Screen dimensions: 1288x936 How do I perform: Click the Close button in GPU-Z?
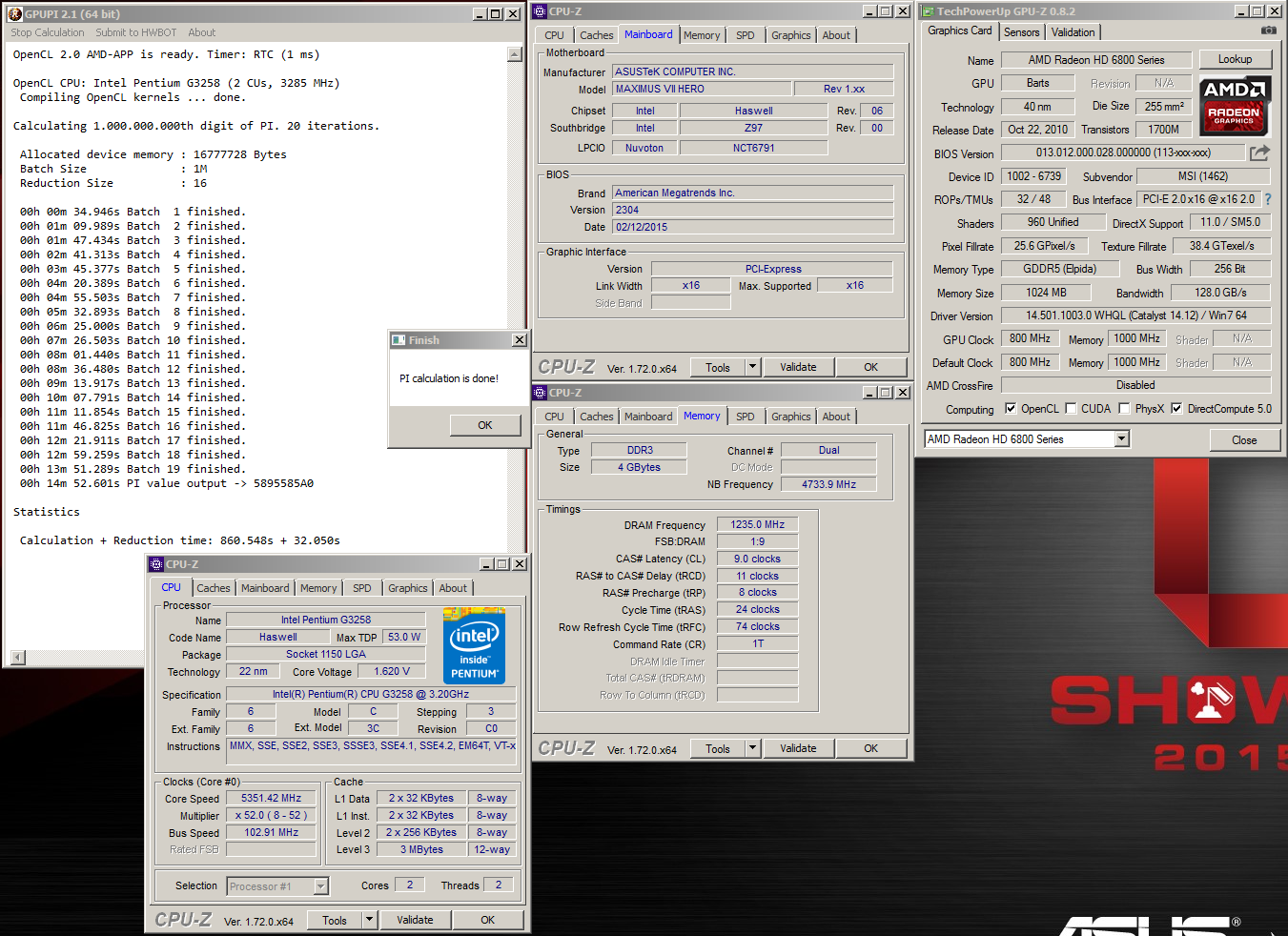click(1244, 440)
